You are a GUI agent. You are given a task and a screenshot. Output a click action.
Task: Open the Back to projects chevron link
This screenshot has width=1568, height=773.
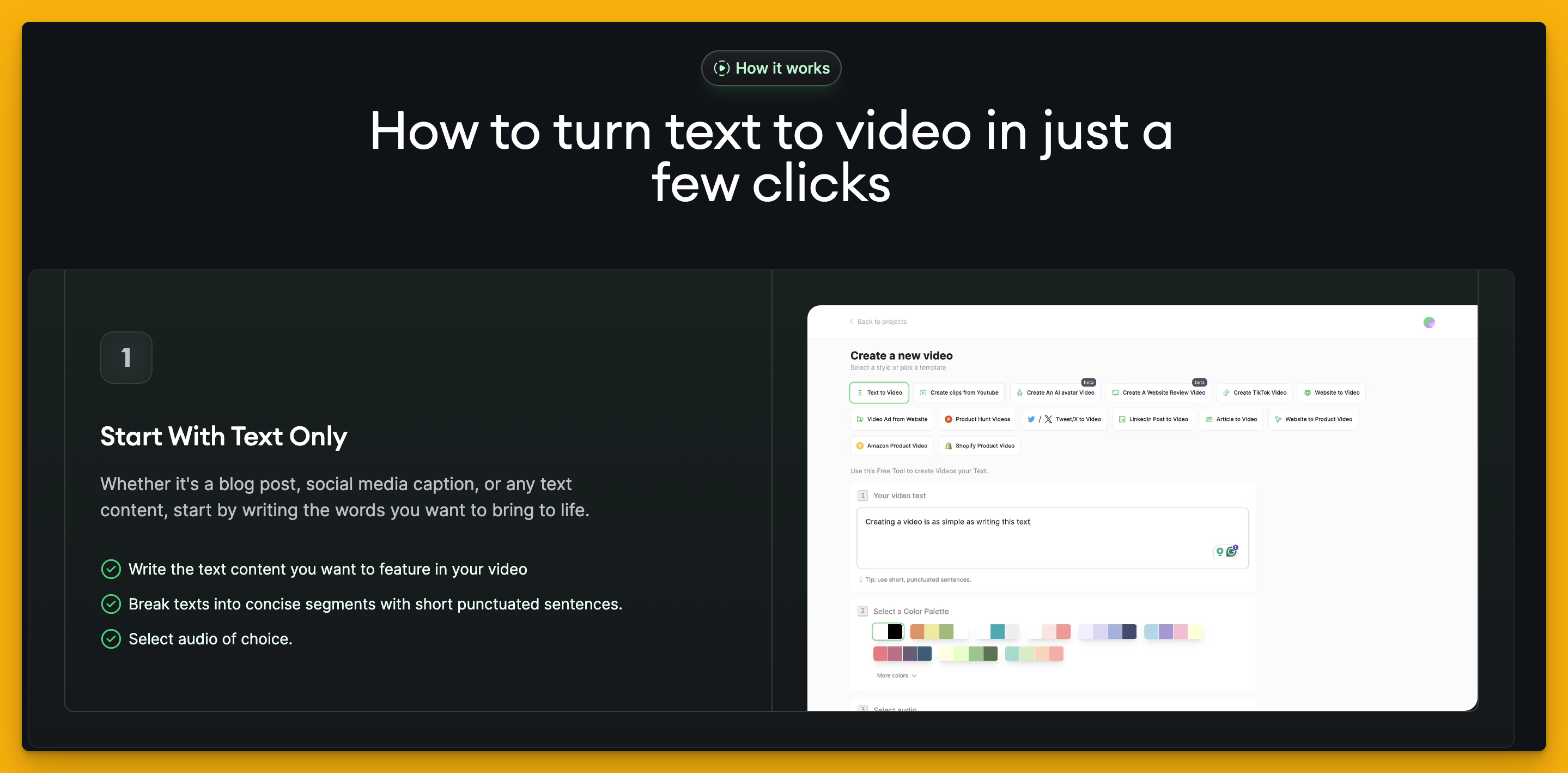tap(852, 321)
